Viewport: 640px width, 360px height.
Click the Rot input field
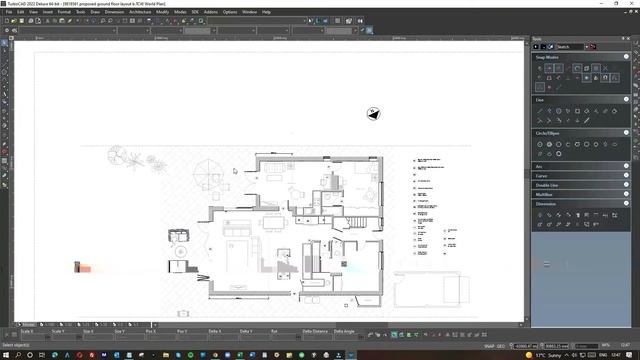click(x=284, y=337)
